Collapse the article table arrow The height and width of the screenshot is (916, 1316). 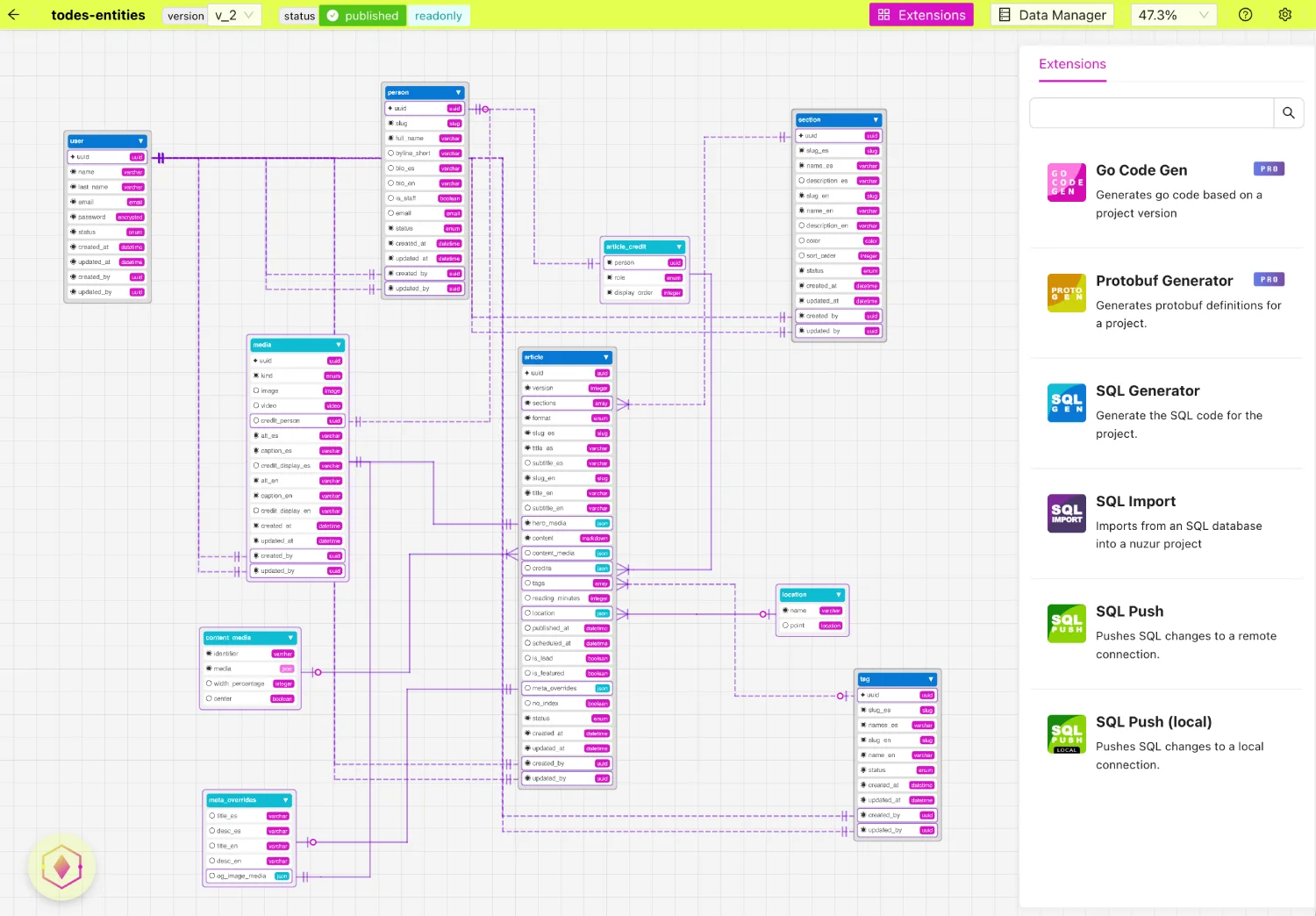(606, 357)
